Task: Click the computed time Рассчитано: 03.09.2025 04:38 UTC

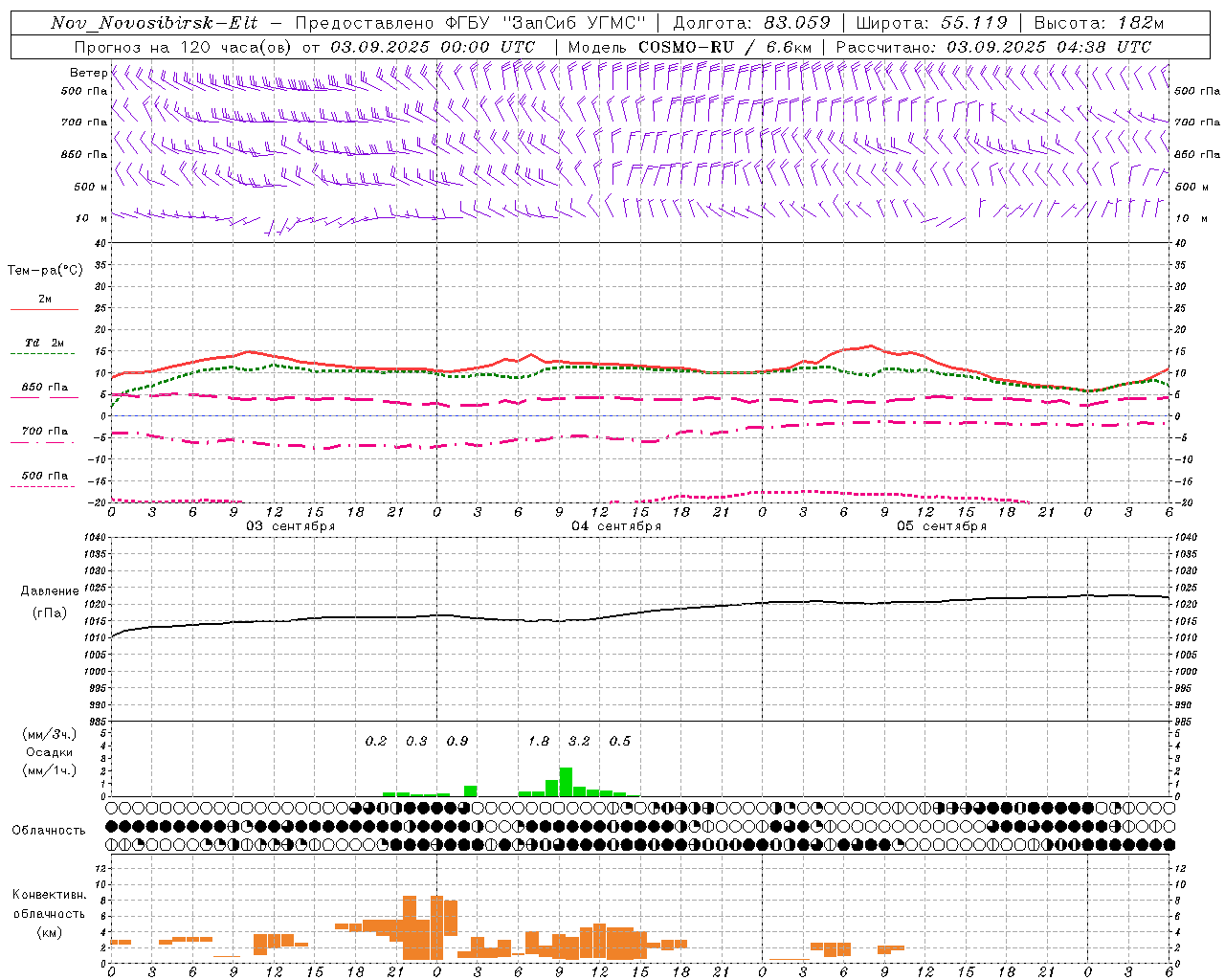Action: coord(993,47)
